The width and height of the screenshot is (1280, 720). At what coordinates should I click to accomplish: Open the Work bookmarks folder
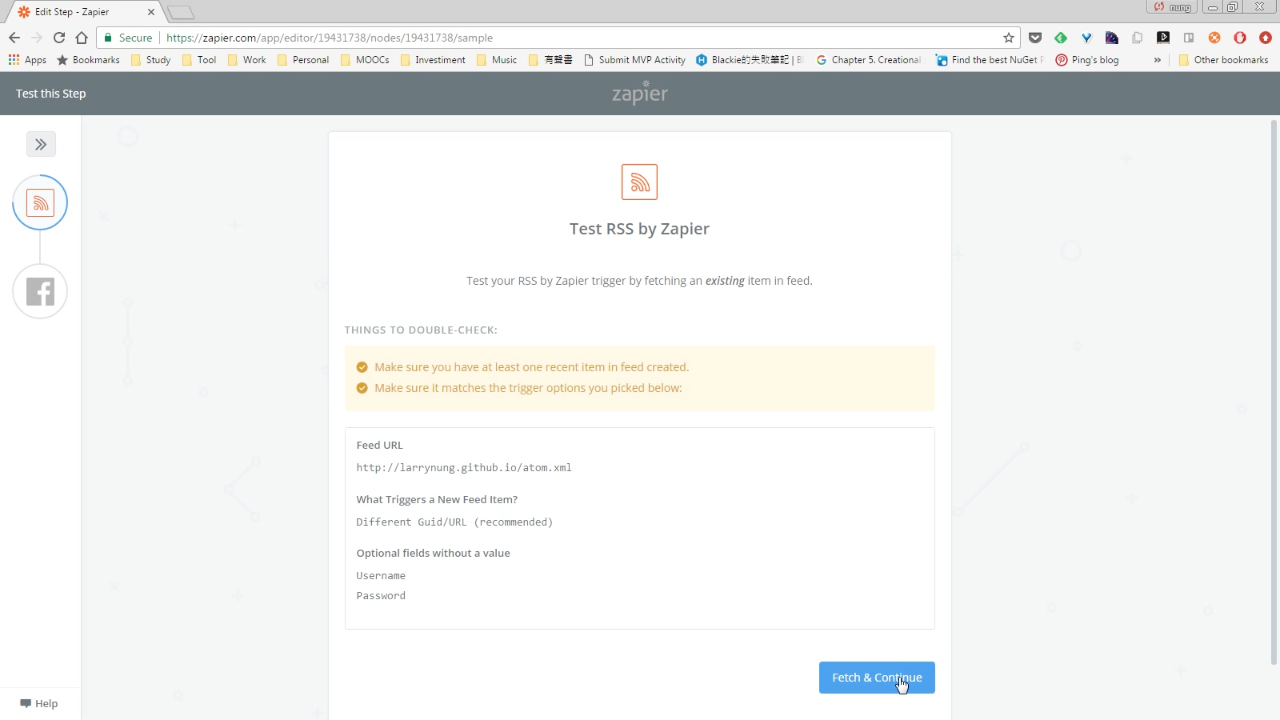(247, 60)
